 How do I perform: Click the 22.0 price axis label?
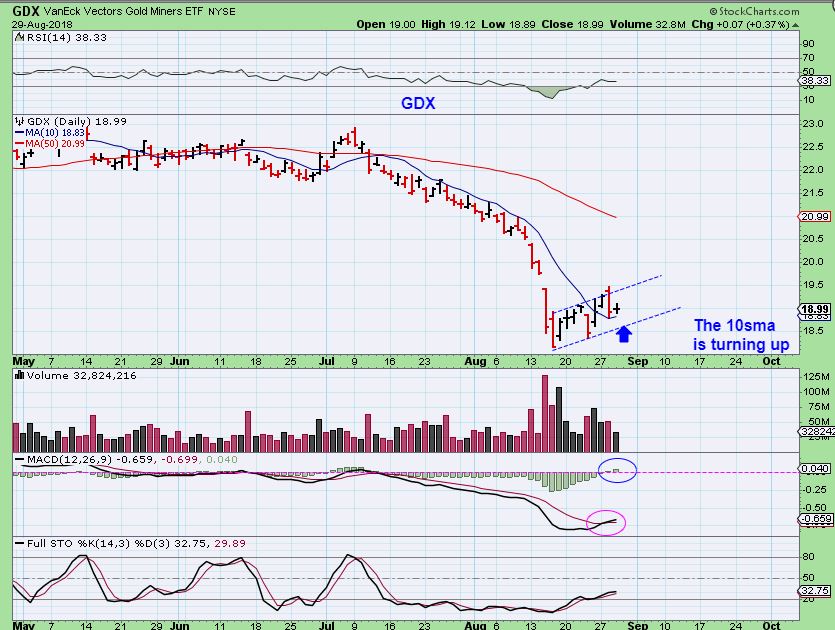(x=813, y=169)
